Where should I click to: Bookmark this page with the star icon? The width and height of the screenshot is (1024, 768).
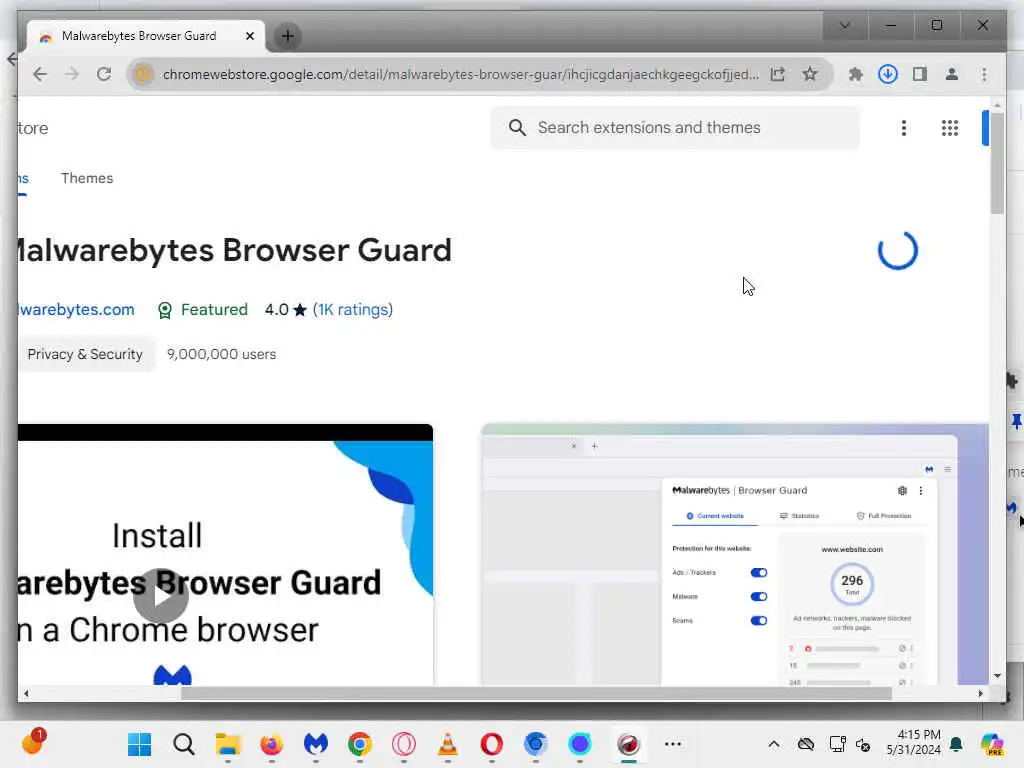pyautogui.click(x=810, y=74)
